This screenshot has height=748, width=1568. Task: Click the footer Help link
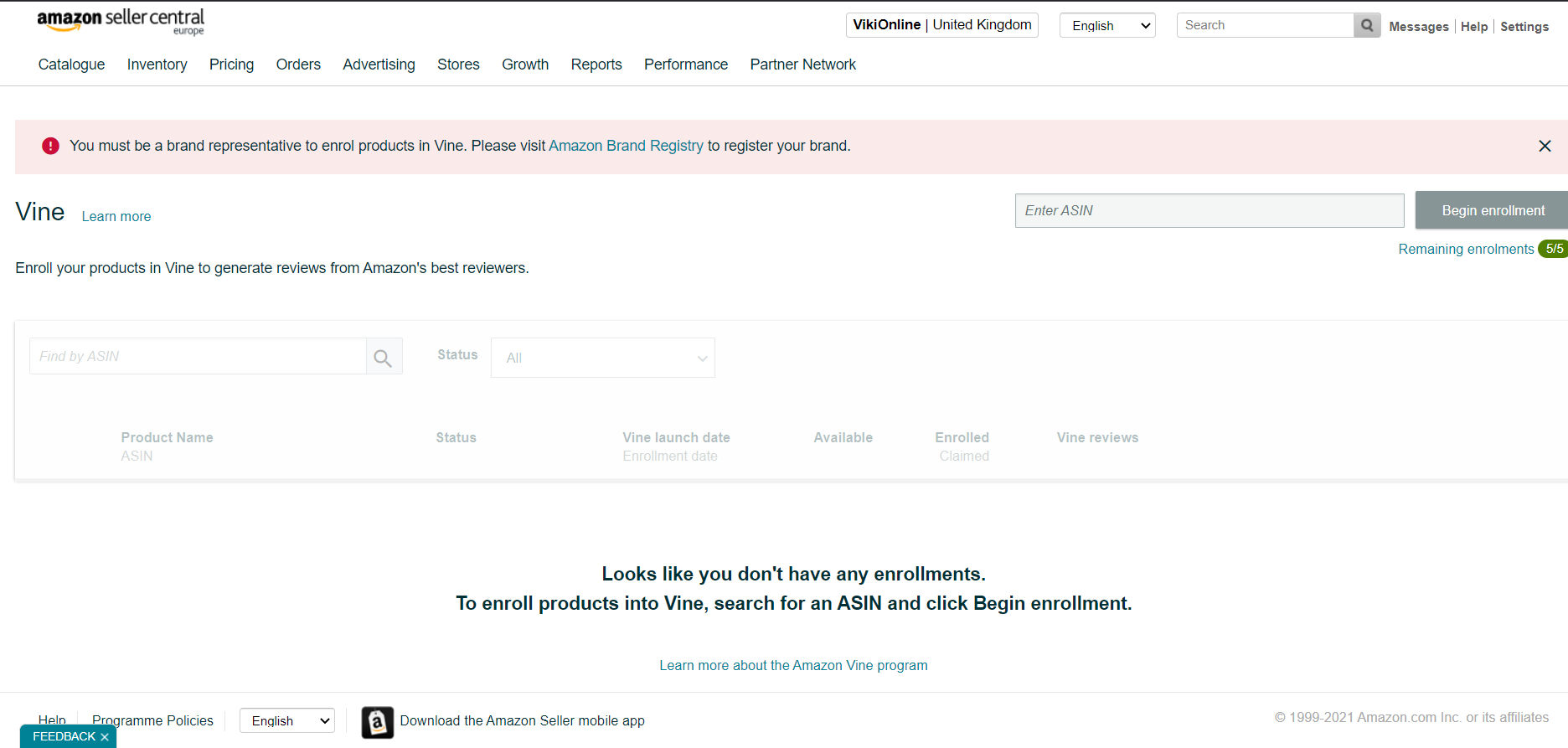point(52,720)
